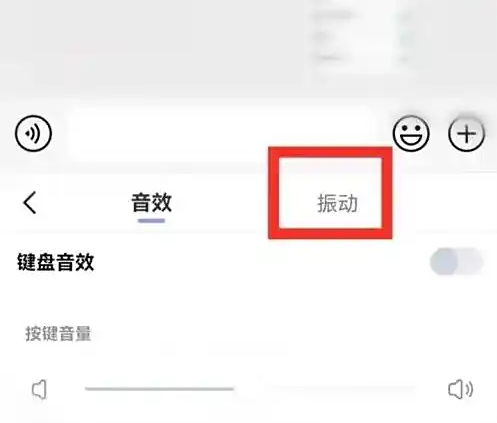Tap the loud volume speaker icon

460,389
